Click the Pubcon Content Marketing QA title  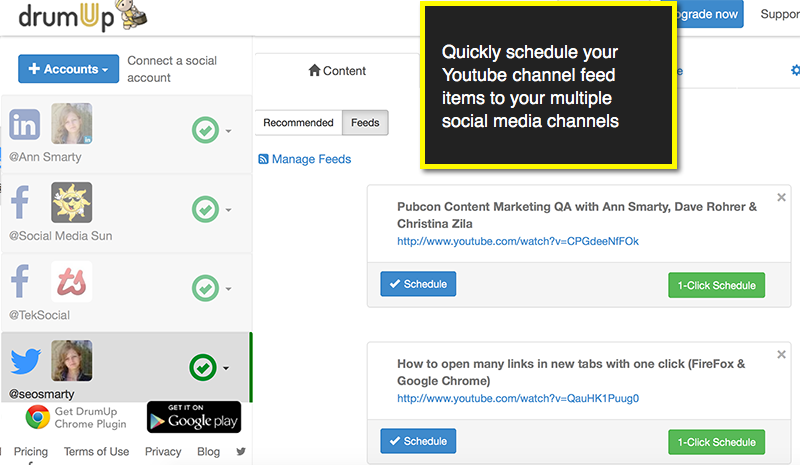[577, 215]
